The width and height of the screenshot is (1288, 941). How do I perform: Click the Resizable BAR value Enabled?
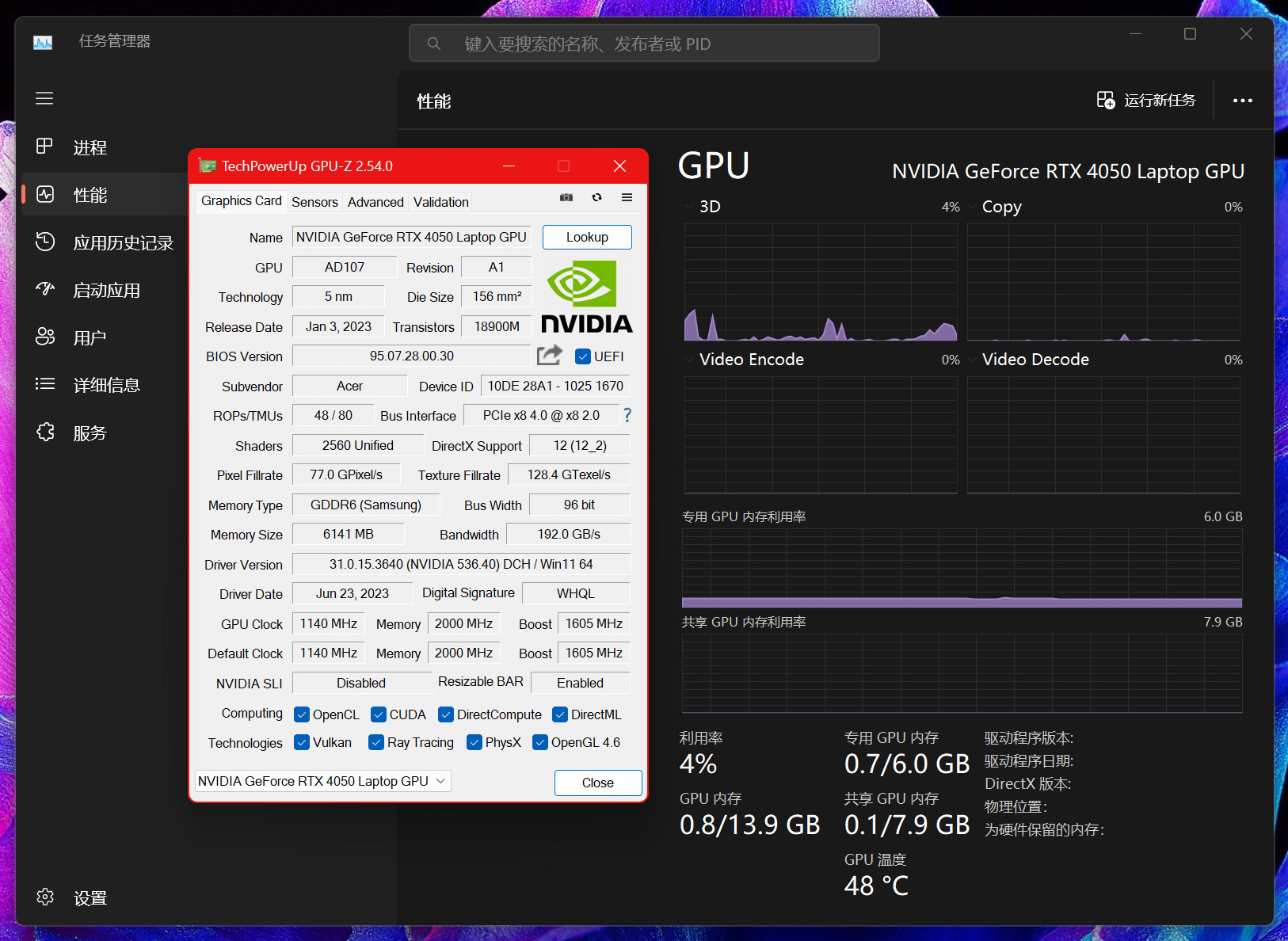pos(581,683)
